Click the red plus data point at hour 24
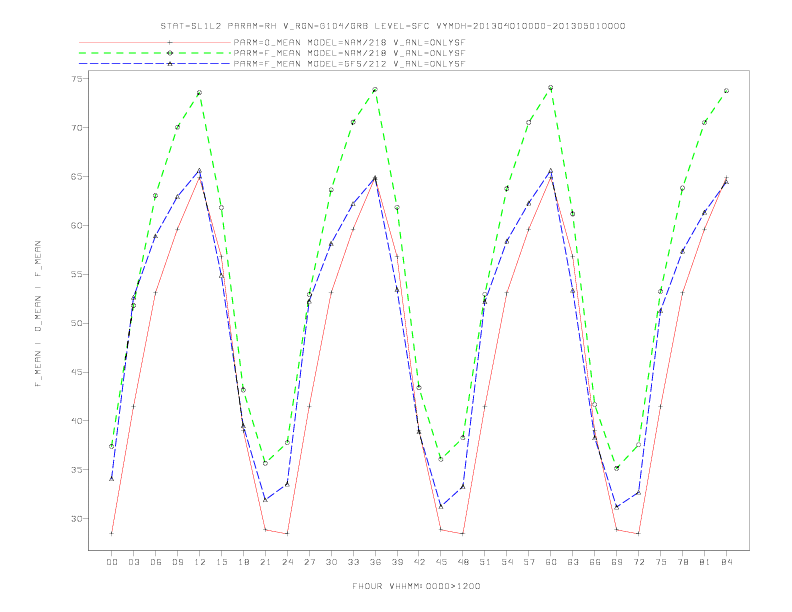This screenshot has width=792, height=612. coord(287,533)
